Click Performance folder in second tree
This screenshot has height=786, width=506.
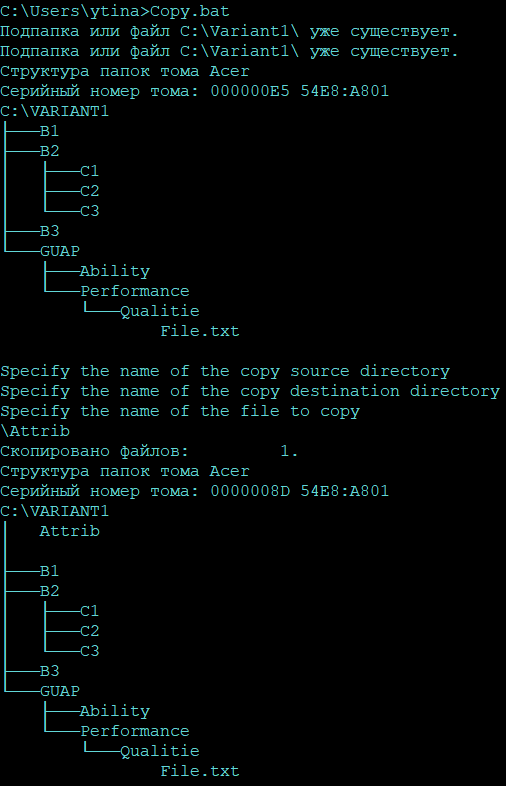[135, 731]
